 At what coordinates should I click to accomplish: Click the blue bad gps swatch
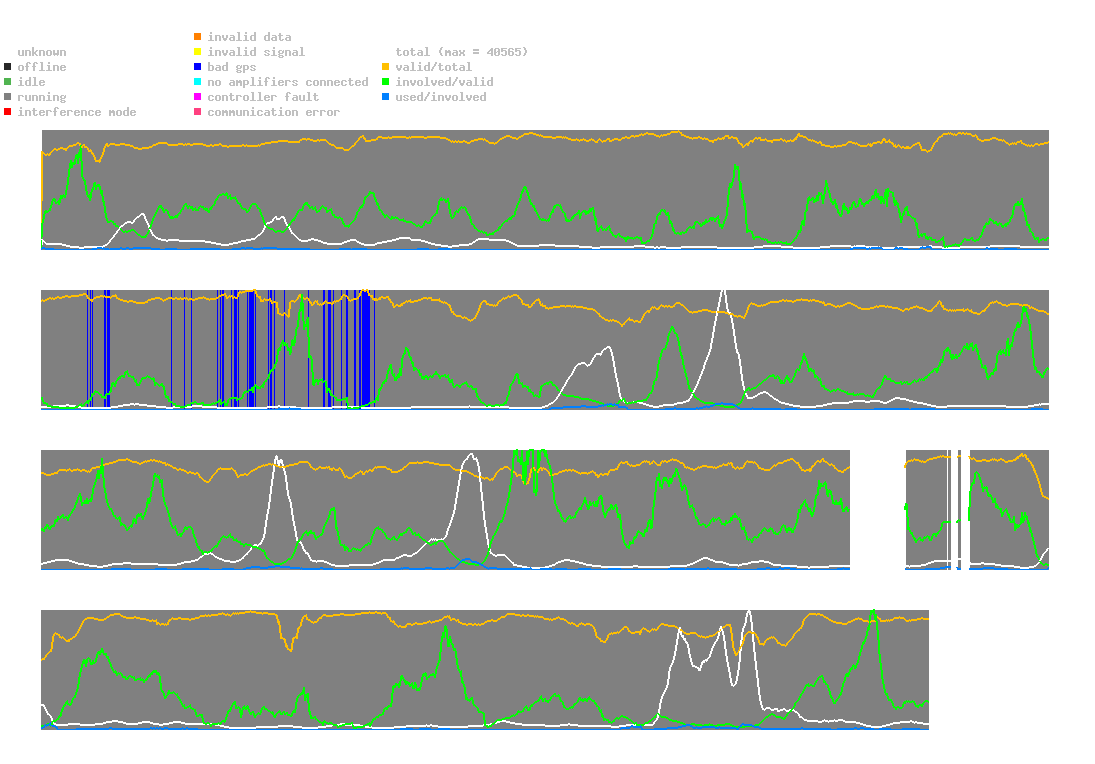[x=198, y=67]
